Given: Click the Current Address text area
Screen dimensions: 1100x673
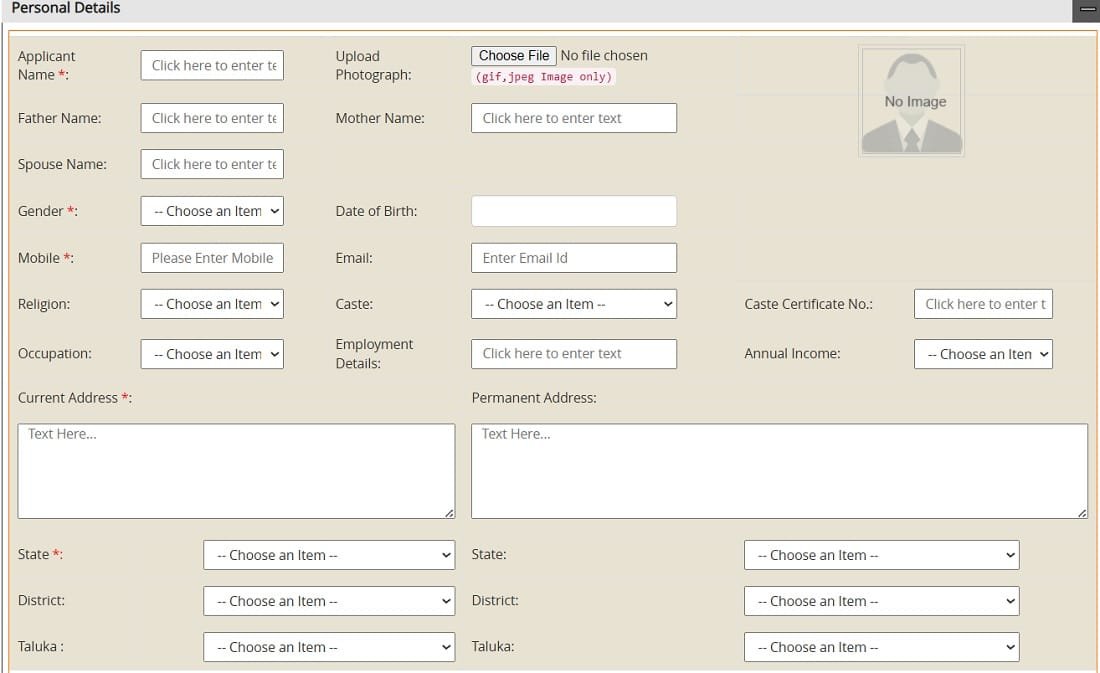Looking at the screenshot, I should coord(236,471).
